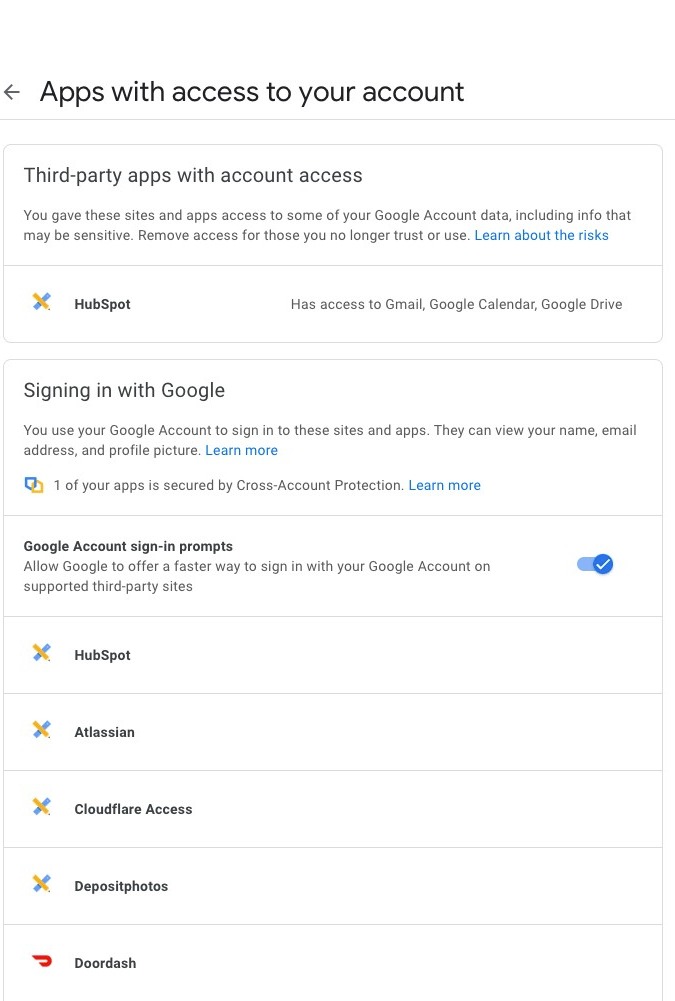Click HubSpot icon in third-party apps section
675x1001 pixels.
(x=41, y=302)
